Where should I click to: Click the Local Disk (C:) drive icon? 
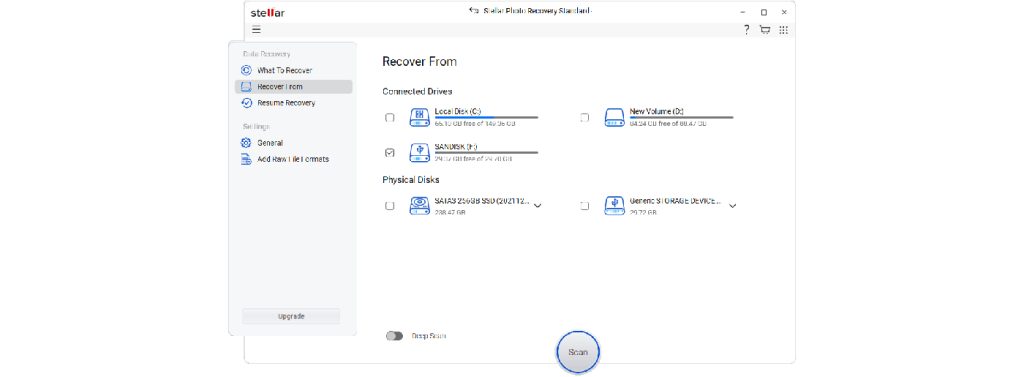[x=419, y=118]
